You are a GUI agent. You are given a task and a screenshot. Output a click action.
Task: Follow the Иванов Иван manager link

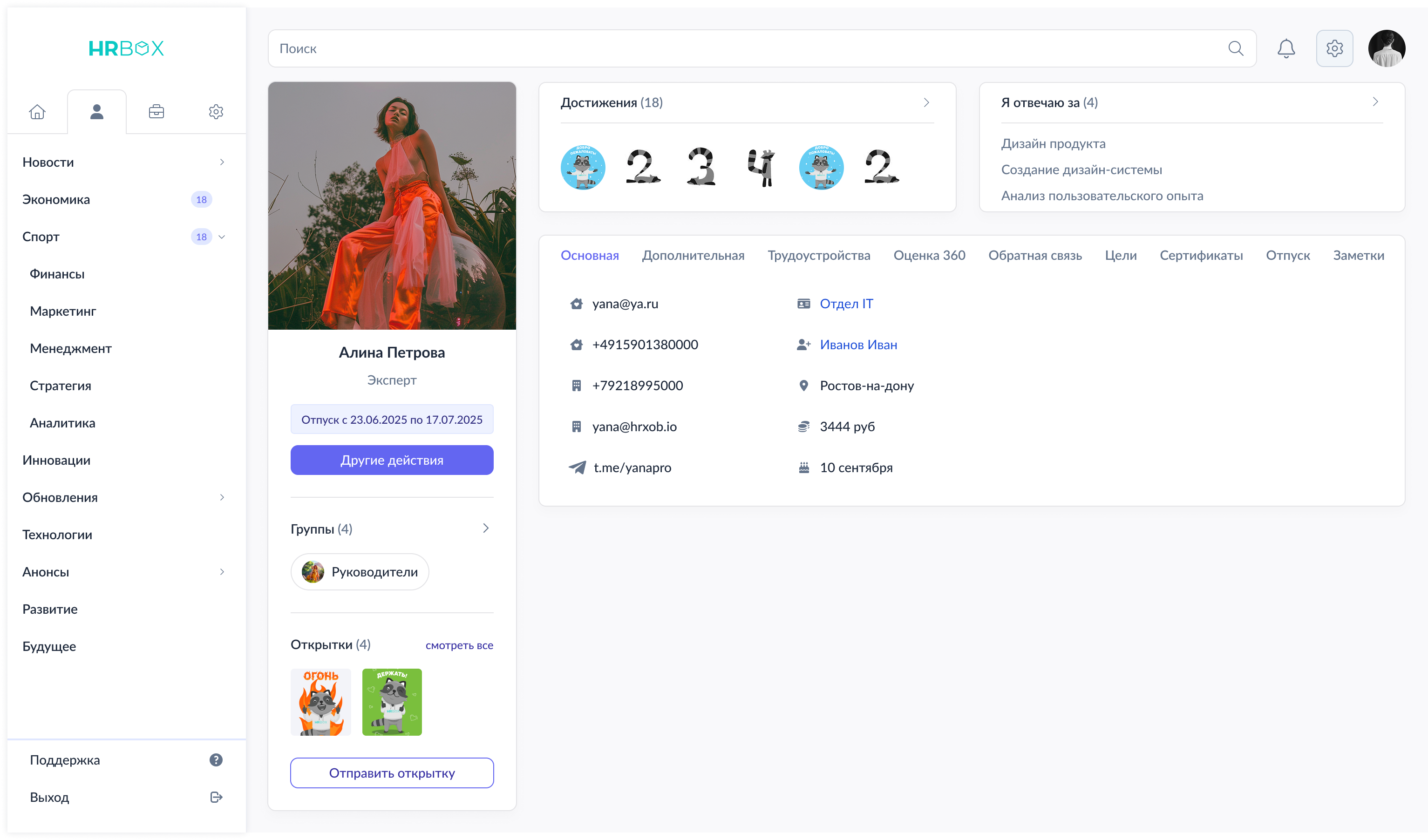858,345
